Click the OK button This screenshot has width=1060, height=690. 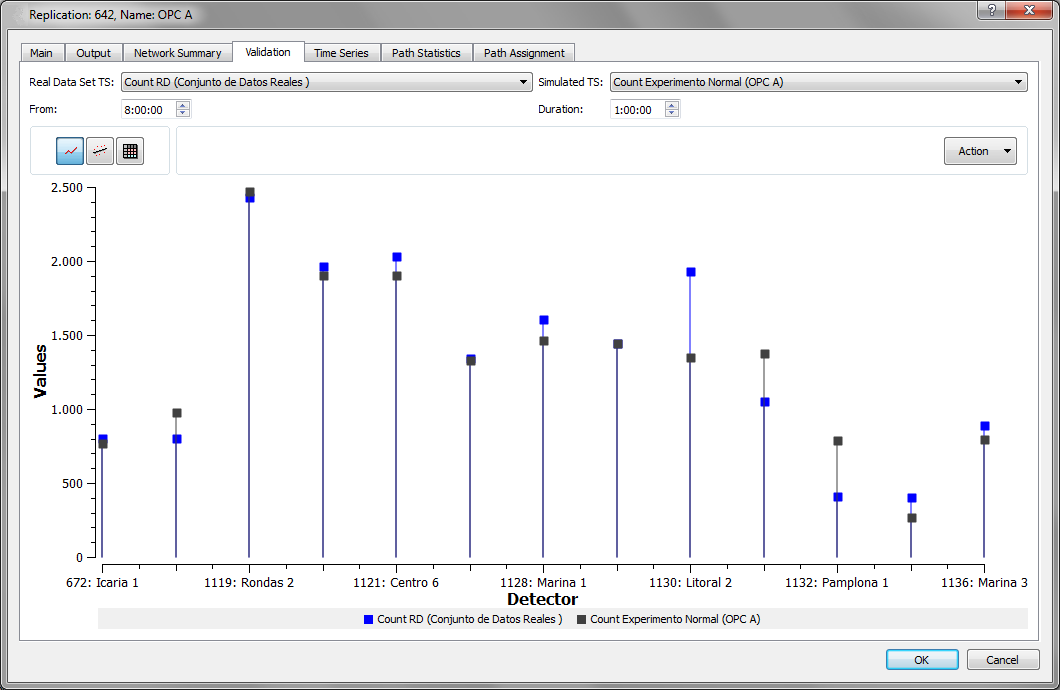[x=921, y=659]
